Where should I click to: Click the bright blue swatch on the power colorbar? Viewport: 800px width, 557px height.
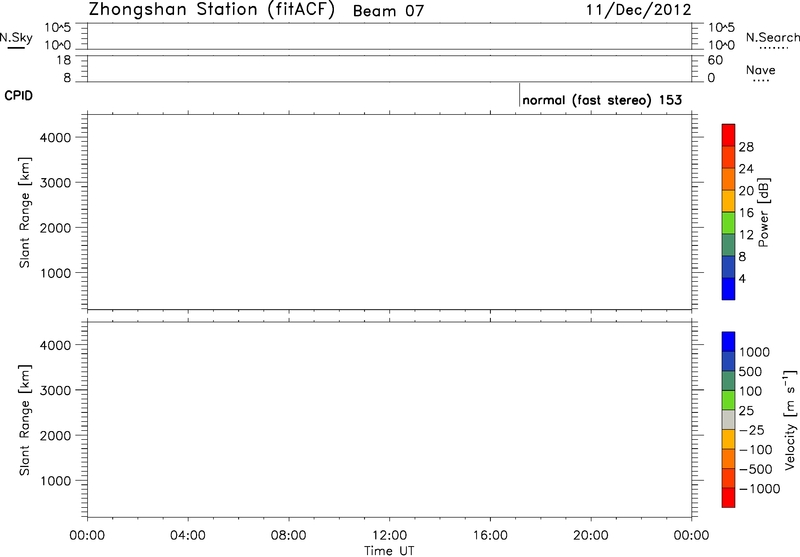click(x=728, y=289)
